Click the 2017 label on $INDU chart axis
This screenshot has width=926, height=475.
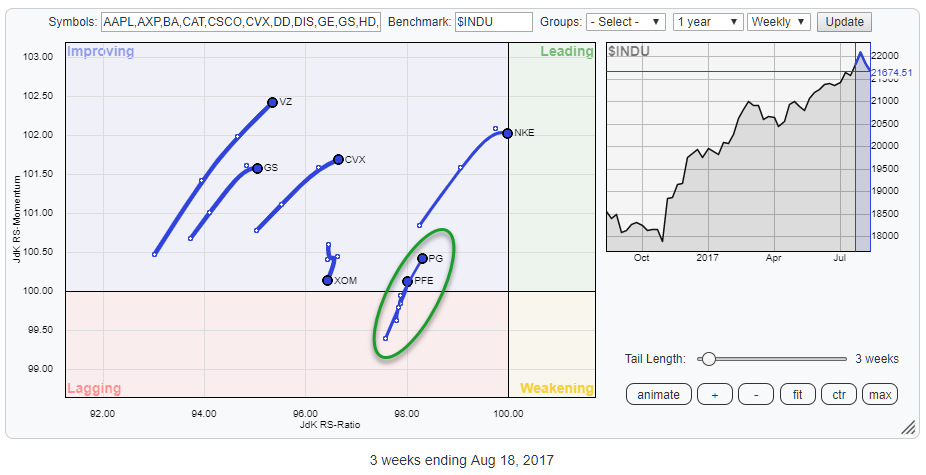coord(707,258)
